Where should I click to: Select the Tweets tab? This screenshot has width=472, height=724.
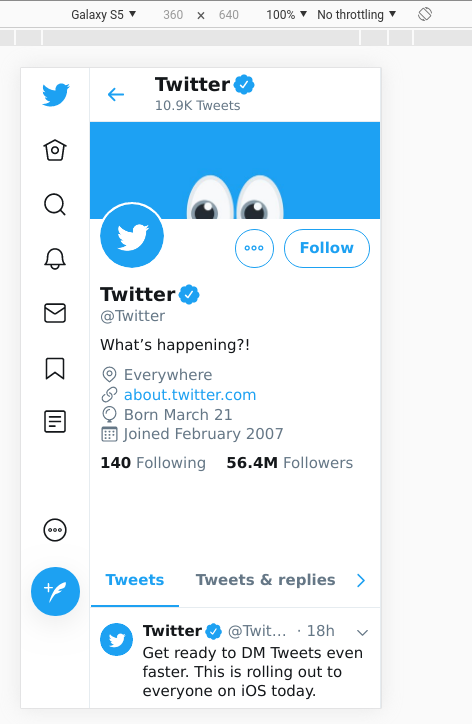(135, 580)
